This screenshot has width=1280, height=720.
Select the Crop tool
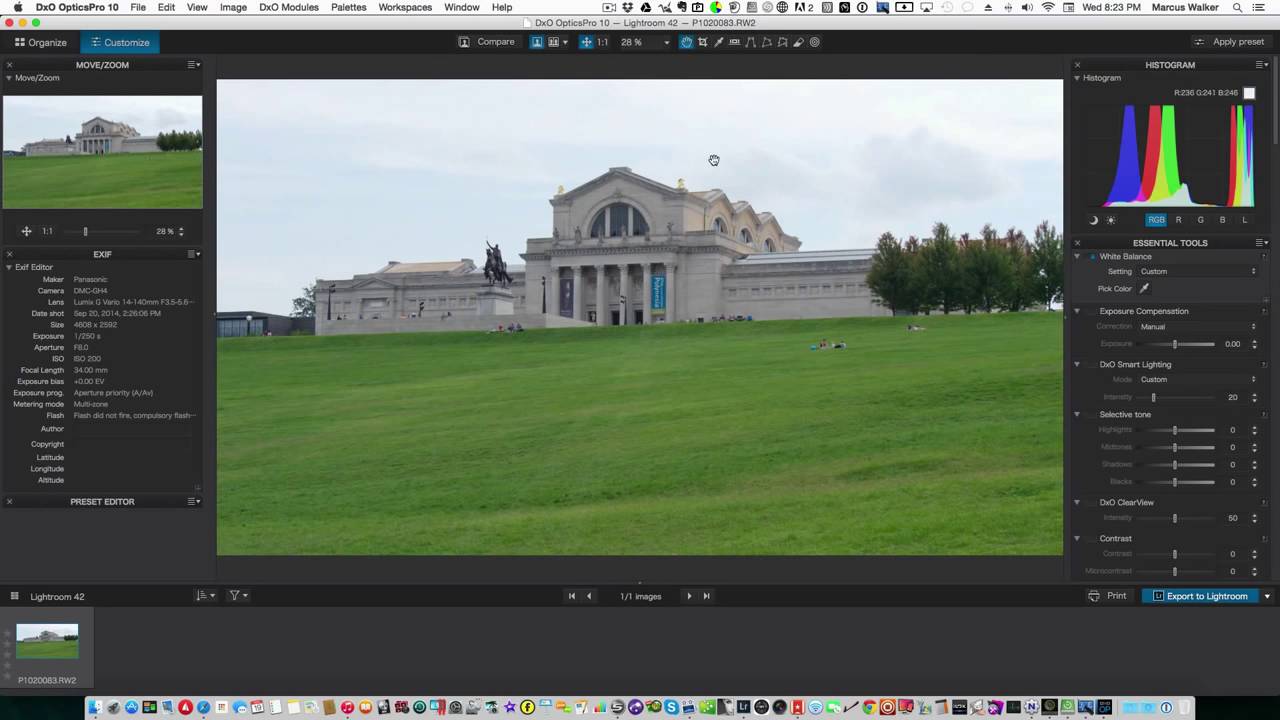(702, 42)
